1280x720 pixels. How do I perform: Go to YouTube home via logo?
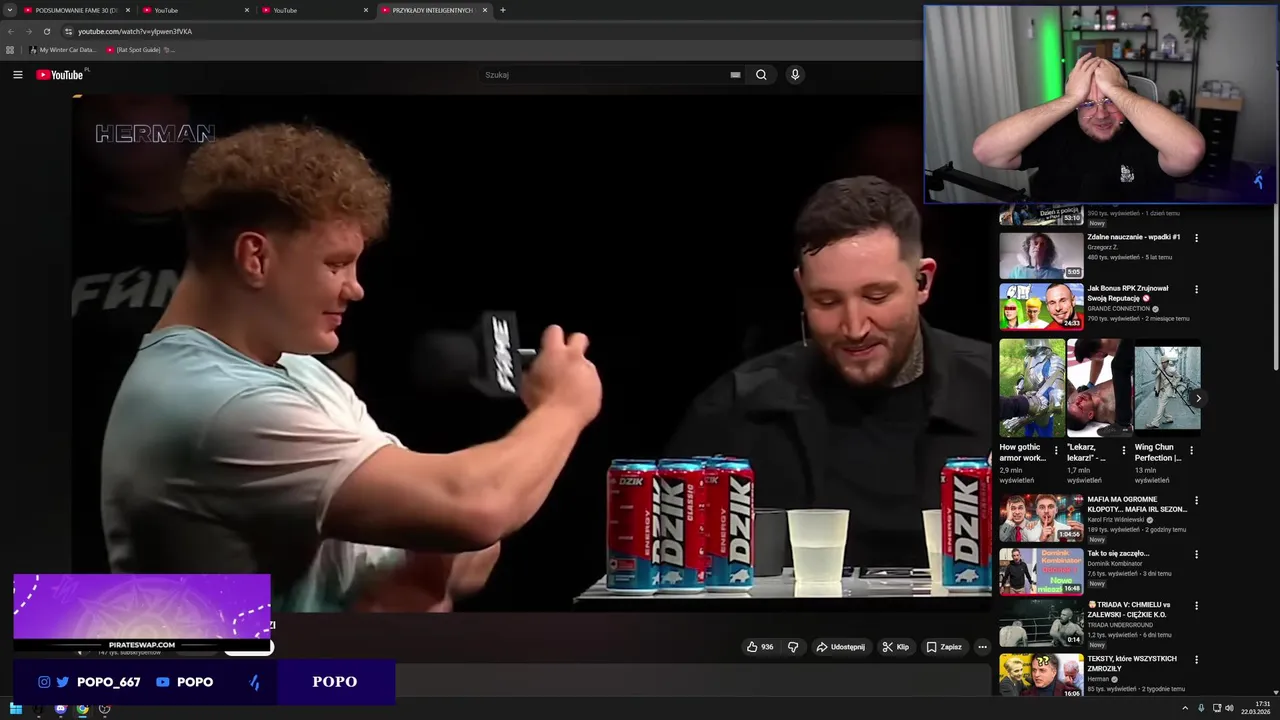coord(60,75)
